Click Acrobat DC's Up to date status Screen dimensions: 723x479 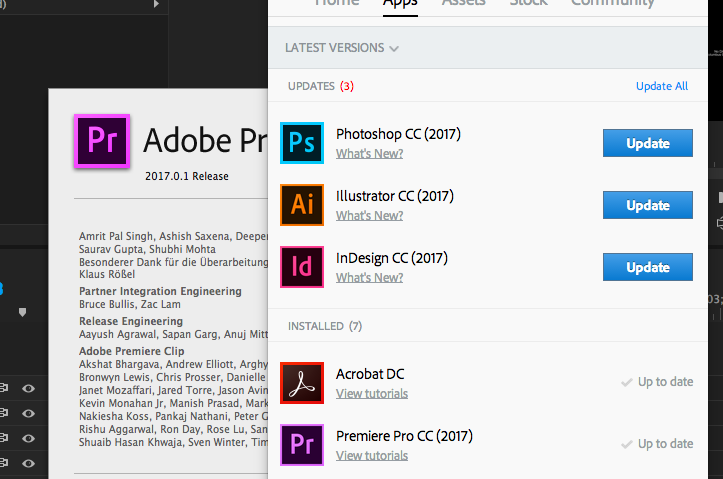(x=657, y=382)
